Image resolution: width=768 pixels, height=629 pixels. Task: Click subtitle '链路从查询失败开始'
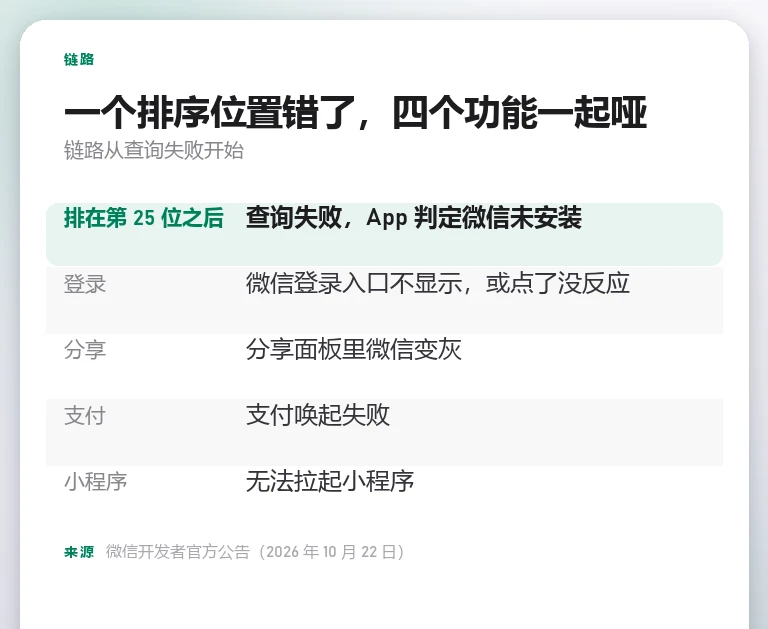(x=154, y=150)
